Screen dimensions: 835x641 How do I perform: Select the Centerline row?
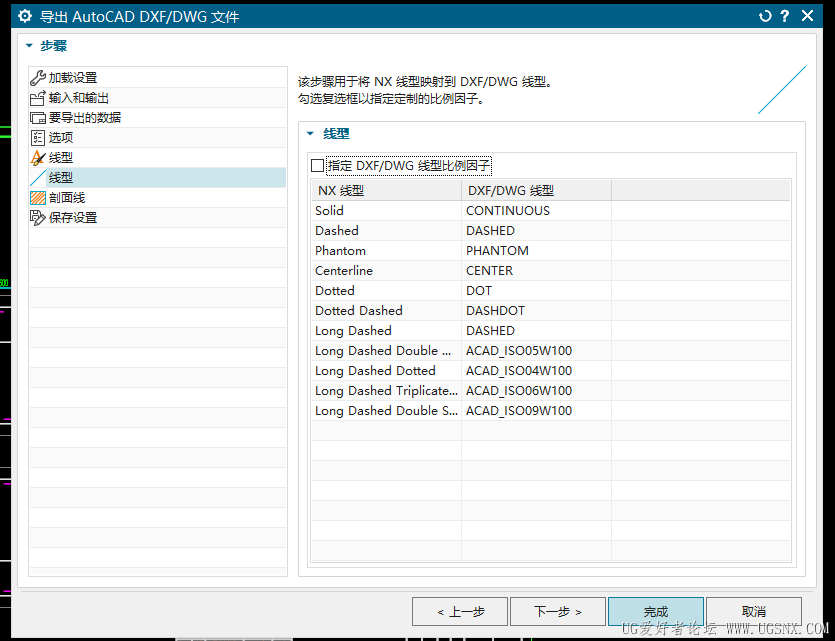pos(387,270)
